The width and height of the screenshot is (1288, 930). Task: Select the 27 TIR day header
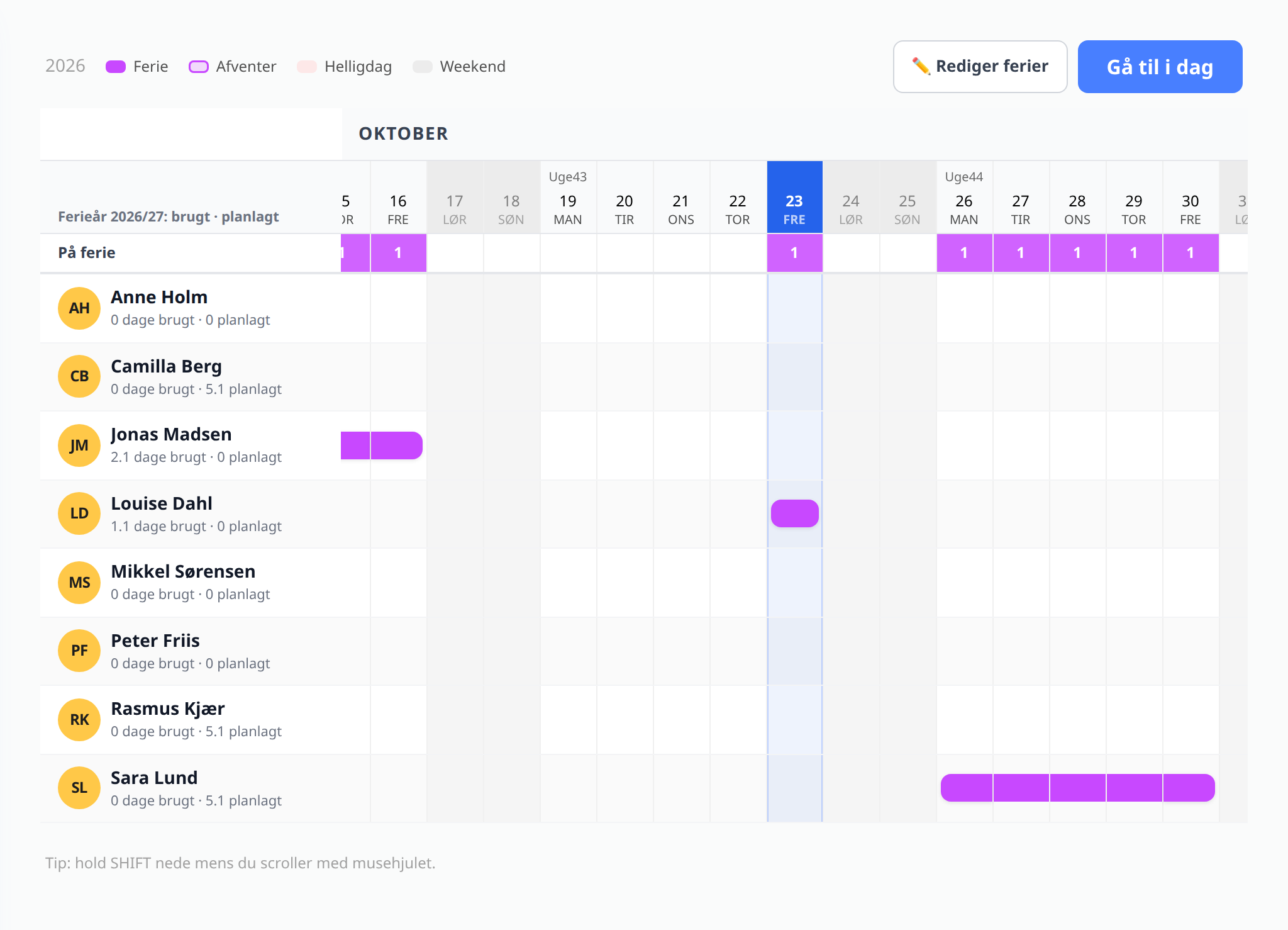coord(1021,198)
